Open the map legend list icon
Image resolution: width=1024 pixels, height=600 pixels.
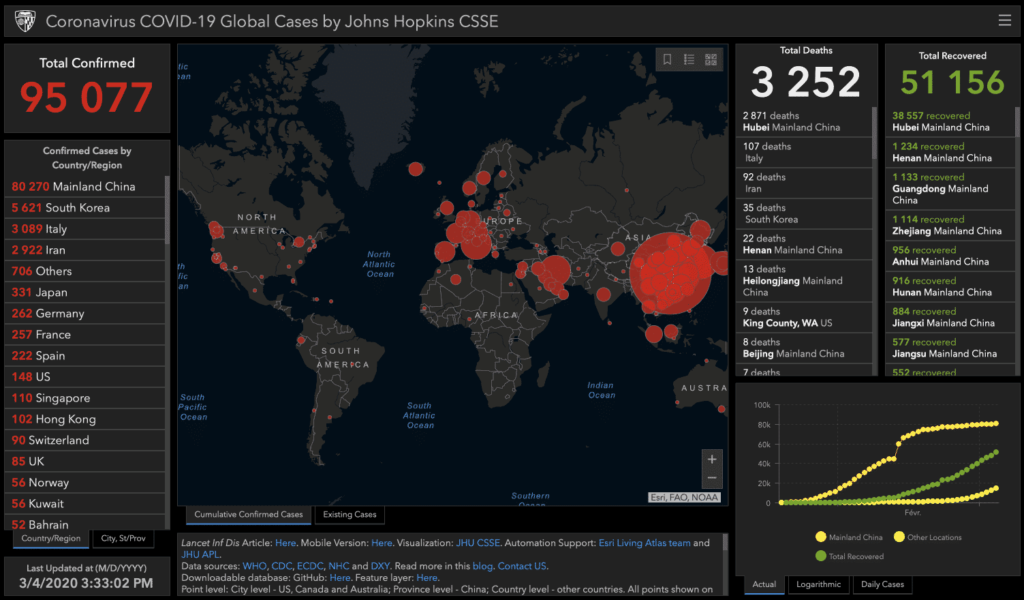pyautogui.click(x=689, y=59)
